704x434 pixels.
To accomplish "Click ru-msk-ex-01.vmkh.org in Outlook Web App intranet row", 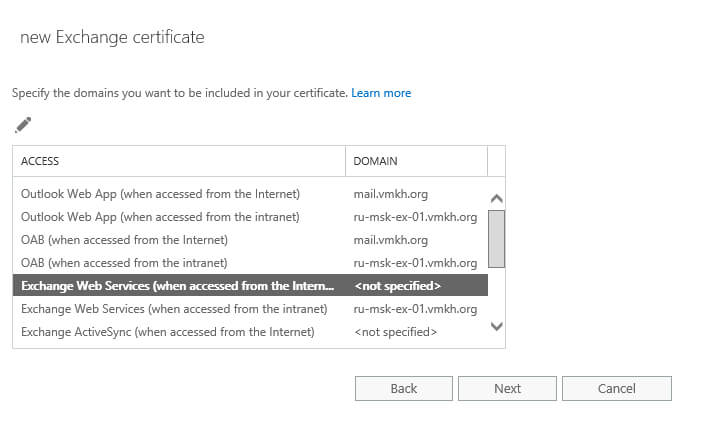I will coord(415,217).
